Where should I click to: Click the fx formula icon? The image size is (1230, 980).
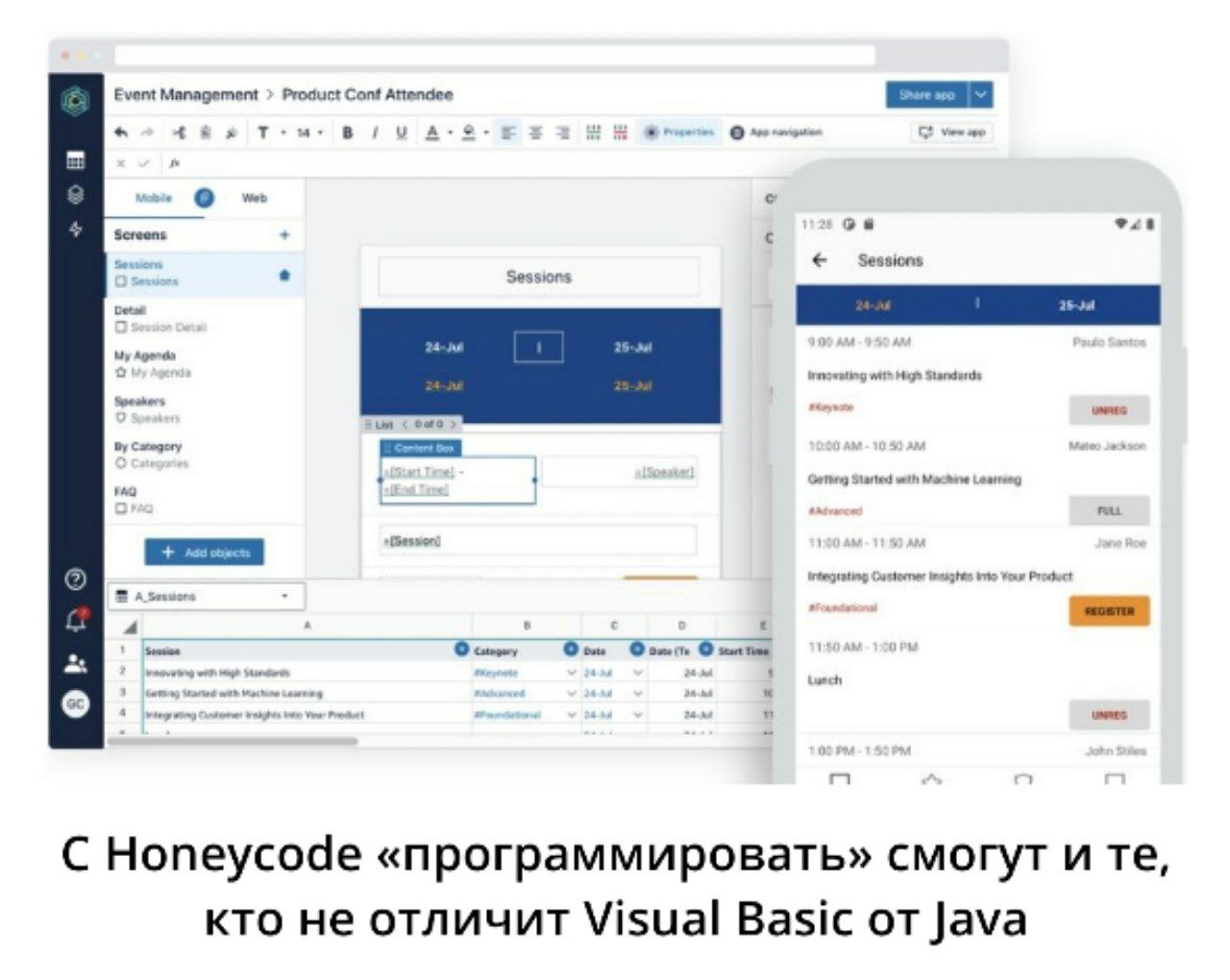click(x=174, y=163)
